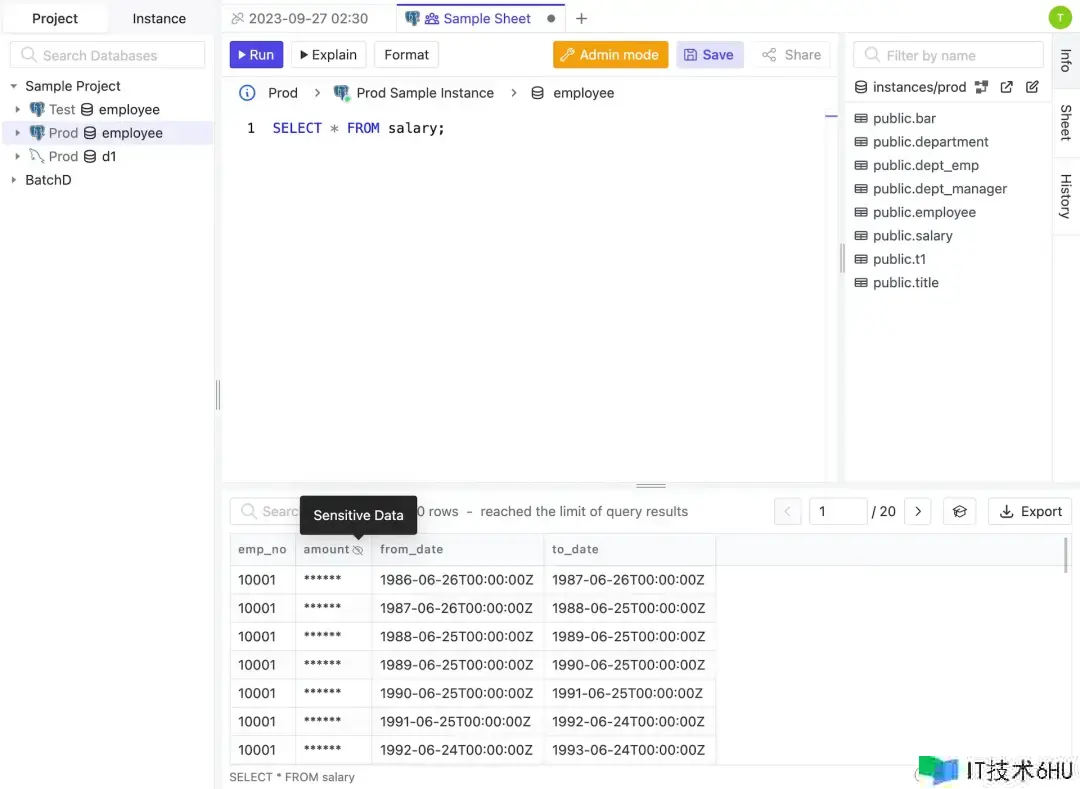Open the 2023-09-27 02:30 tab

tap(309, 19)
